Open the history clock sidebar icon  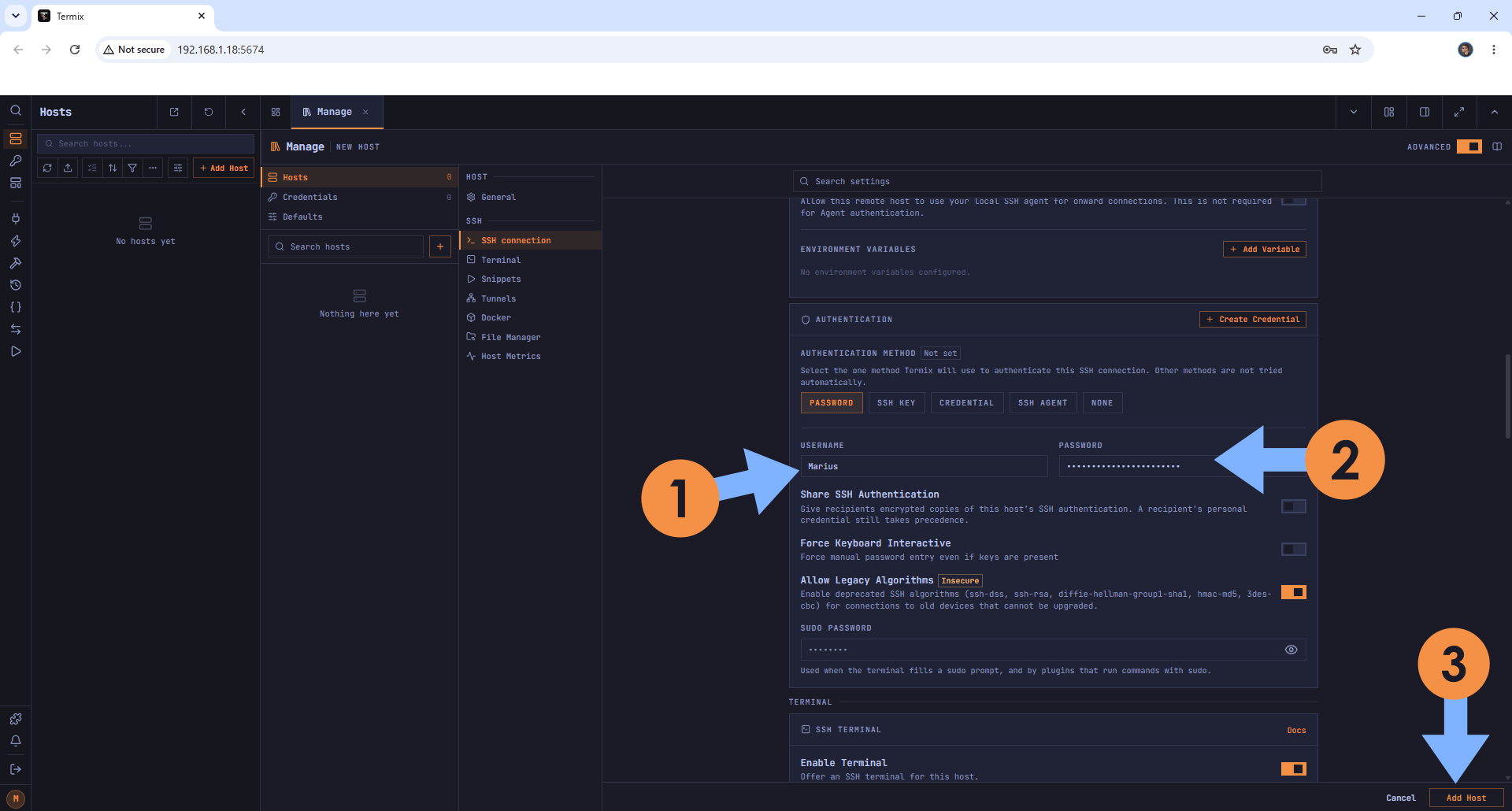click(16, 285)
